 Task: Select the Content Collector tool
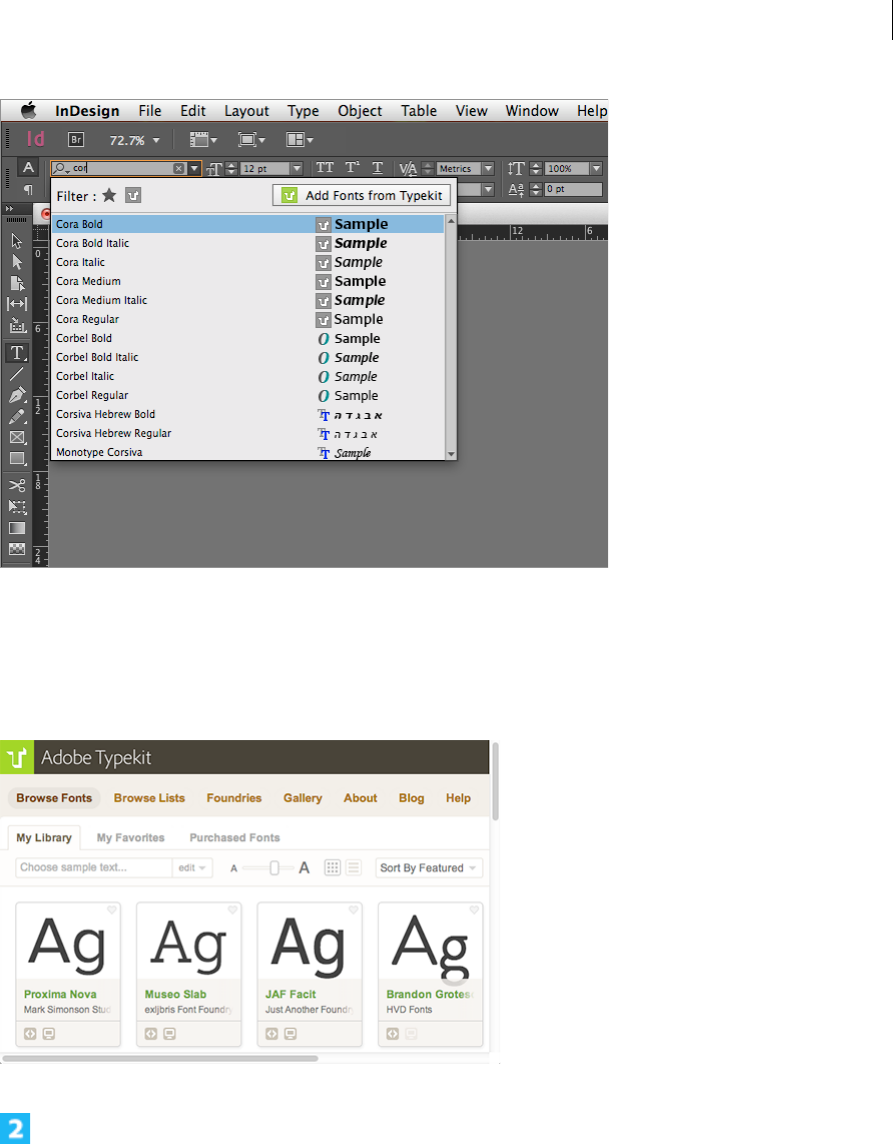pos(17,326)
